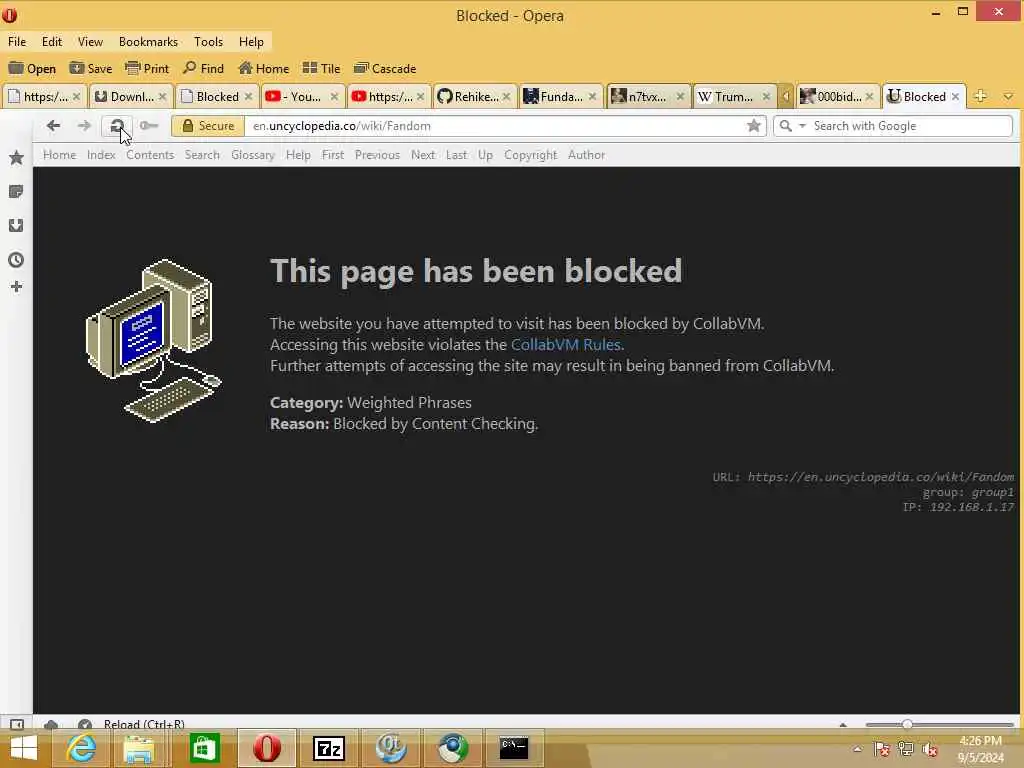Open File Explorer from the taskbar

point(139,748)
